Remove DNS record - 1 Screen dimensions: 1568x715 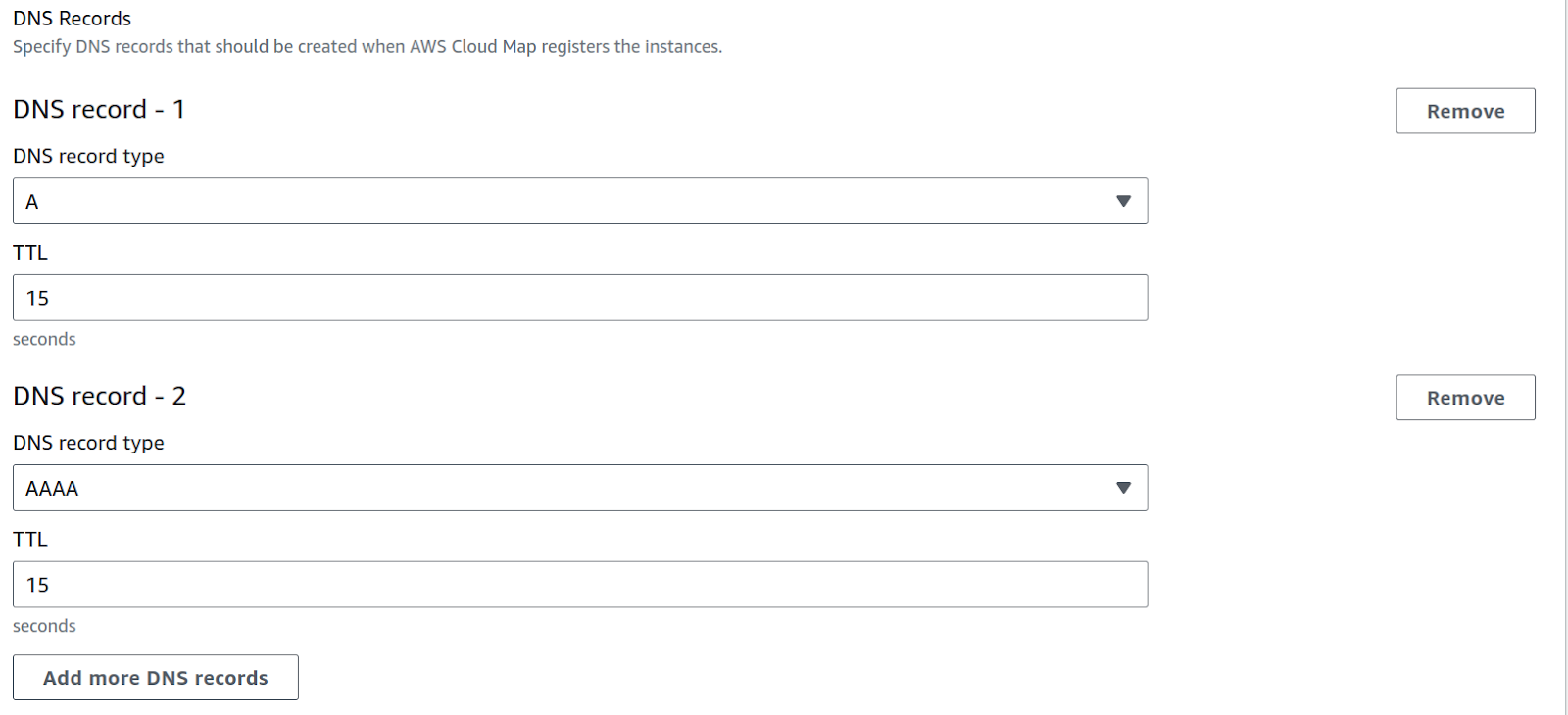click(x=1464, y=111)
